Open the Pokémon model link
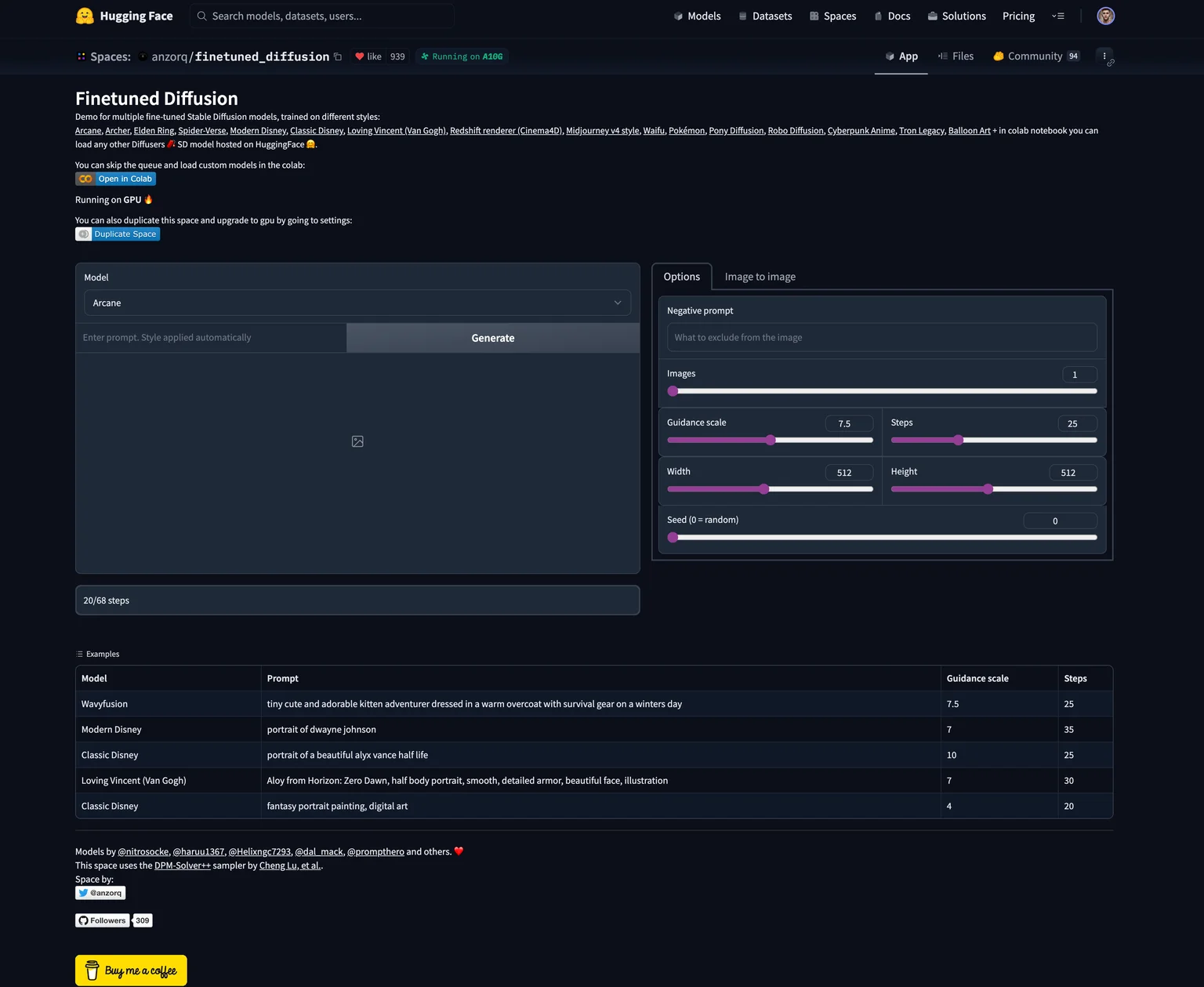1204x987 pixels. point(687,131)
